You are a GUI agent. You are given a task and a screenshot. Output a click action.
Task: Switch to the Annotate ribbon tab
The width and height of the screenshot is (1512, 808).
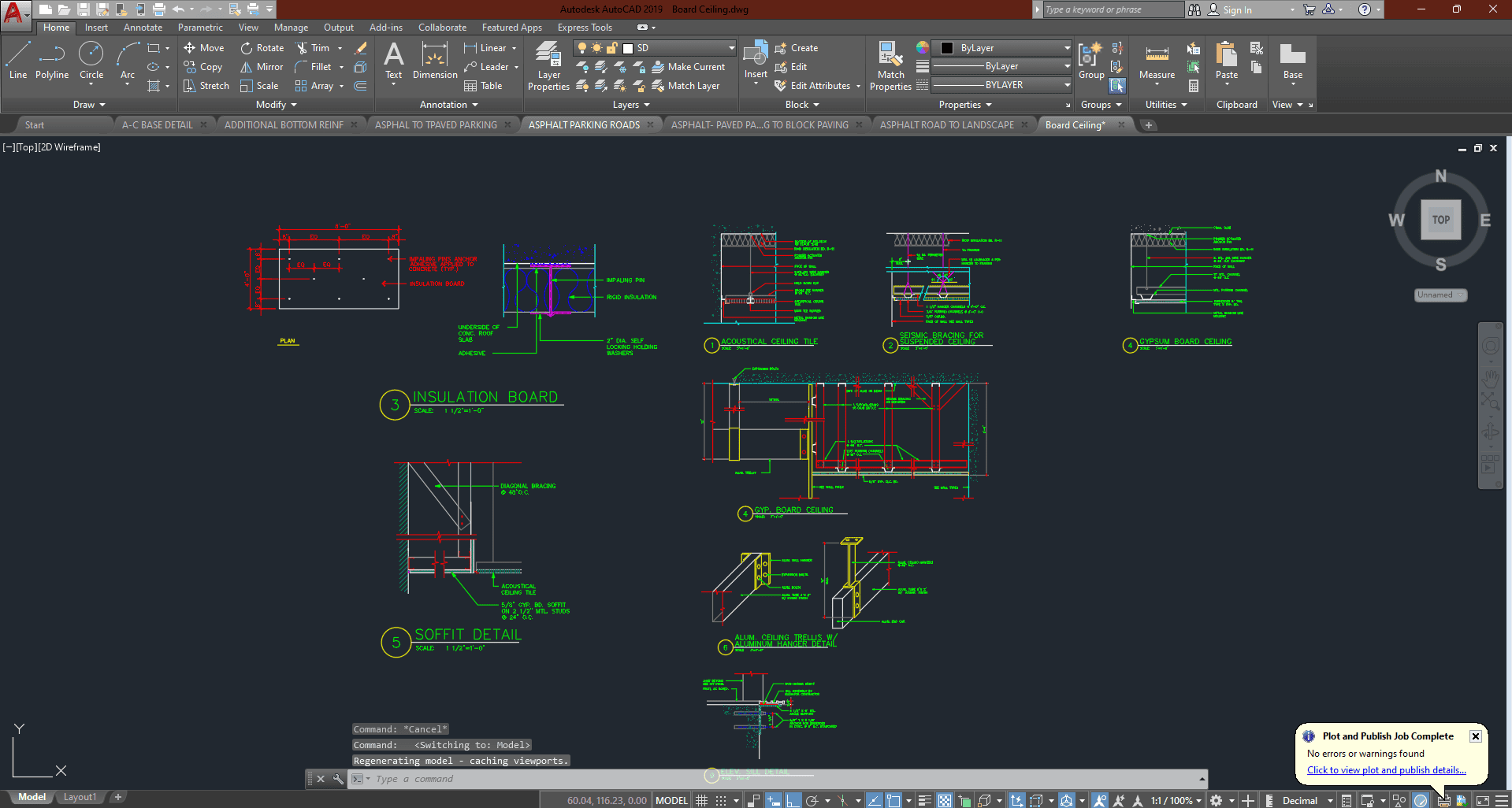coord(142,27)
